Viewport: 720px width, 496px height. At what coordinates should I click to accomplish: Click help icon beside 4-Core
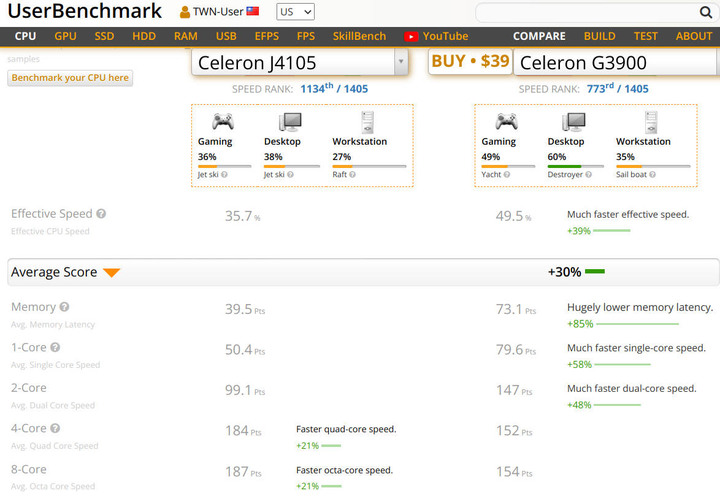[55, 428]
